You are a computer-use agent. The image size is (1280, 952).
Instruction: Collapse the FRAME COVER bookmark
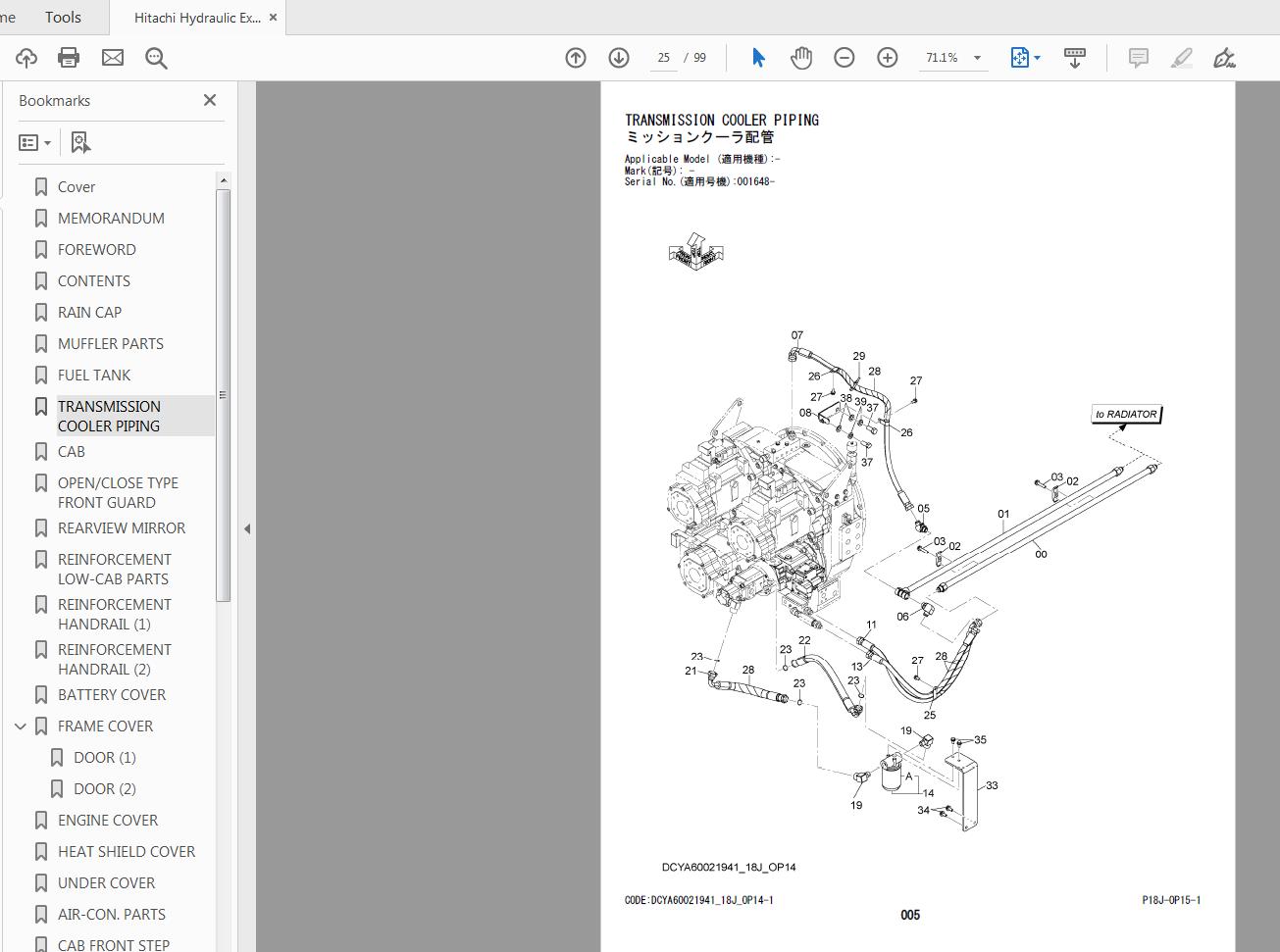pyautogui.click(x=21, y=727)
